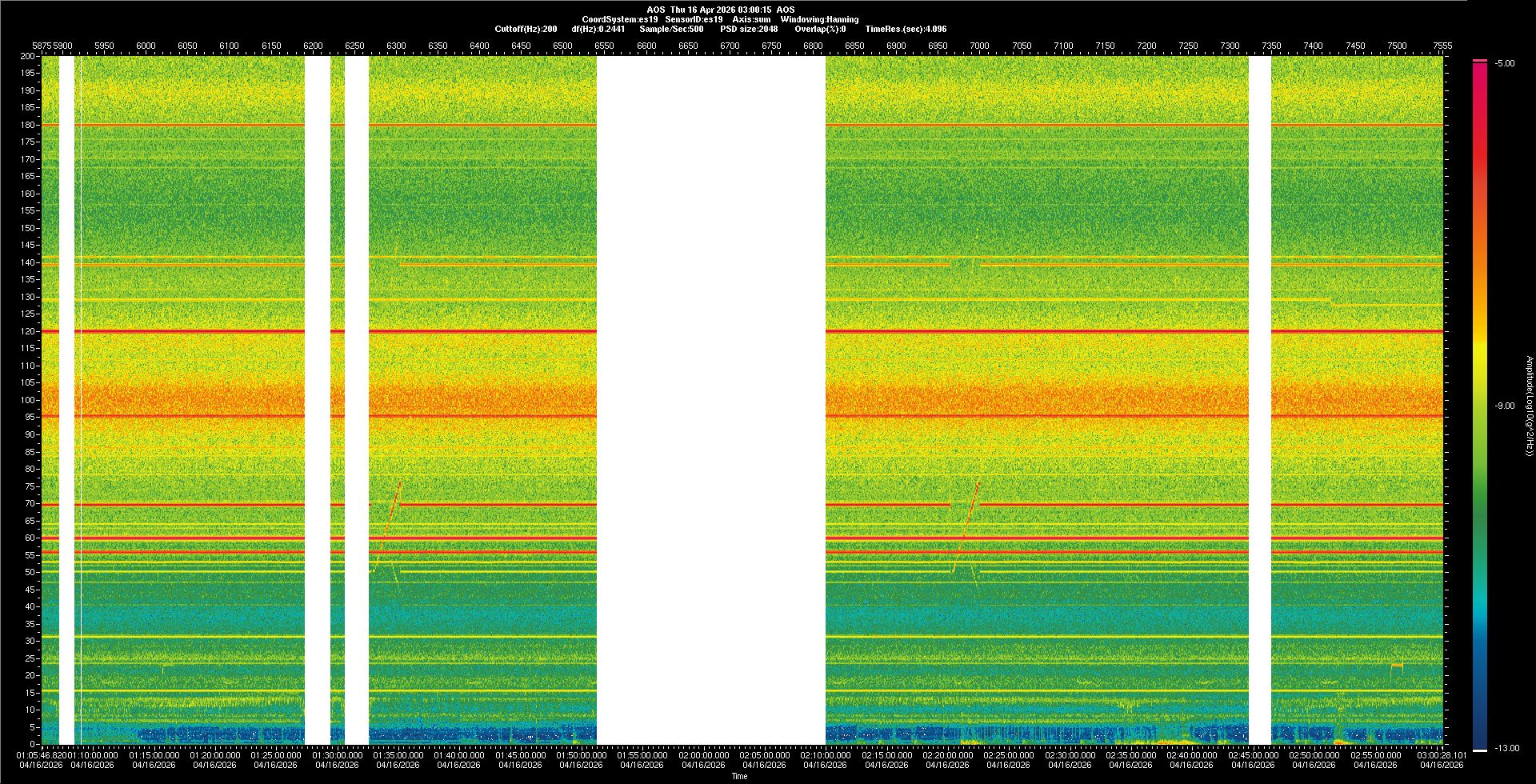This screenshot has width=1536, height=784.
Task: Click the 120 Hz frequency axis label
Action: pyautogui.click(x=28, y=331)
